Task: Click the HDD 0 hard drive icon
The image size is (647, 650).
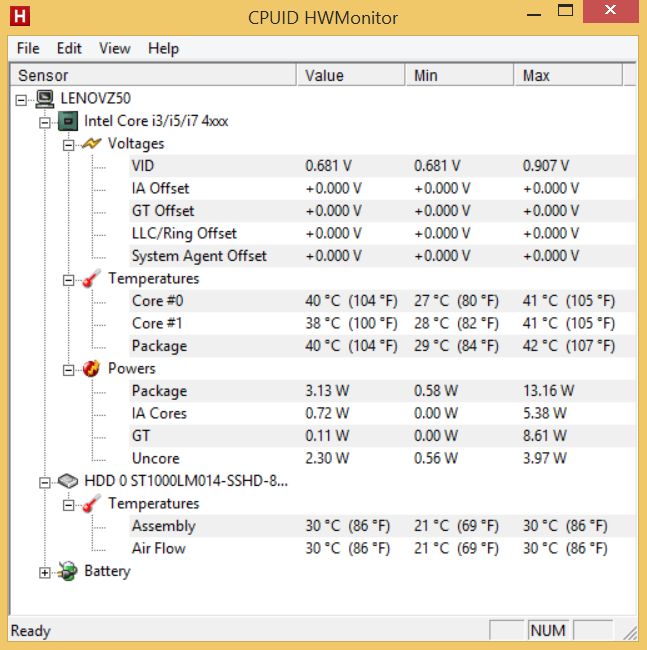Action: click(x=68, y=481)
